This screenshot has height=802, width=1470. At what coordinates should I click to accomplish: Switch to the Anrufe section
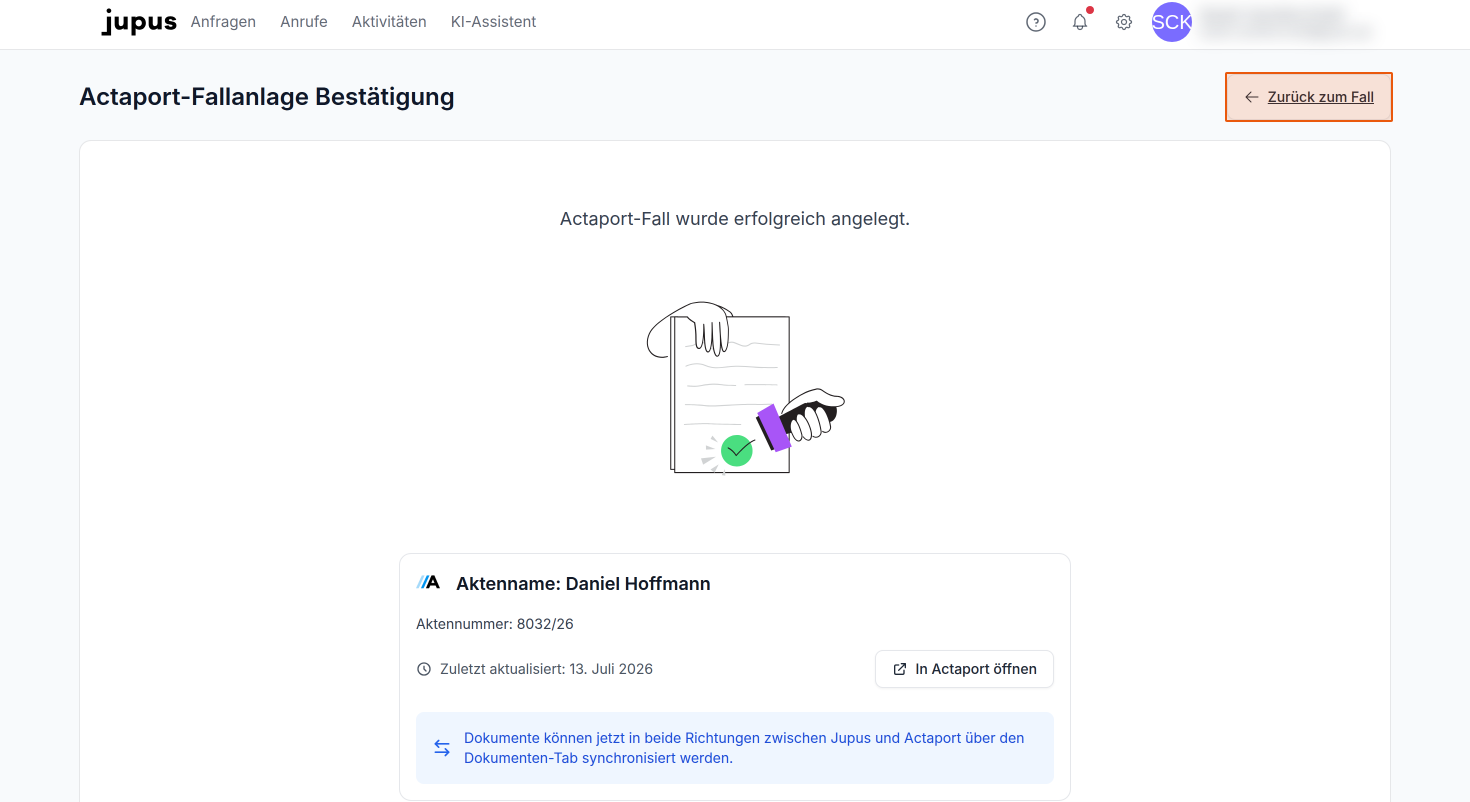[x=304, y=22]
